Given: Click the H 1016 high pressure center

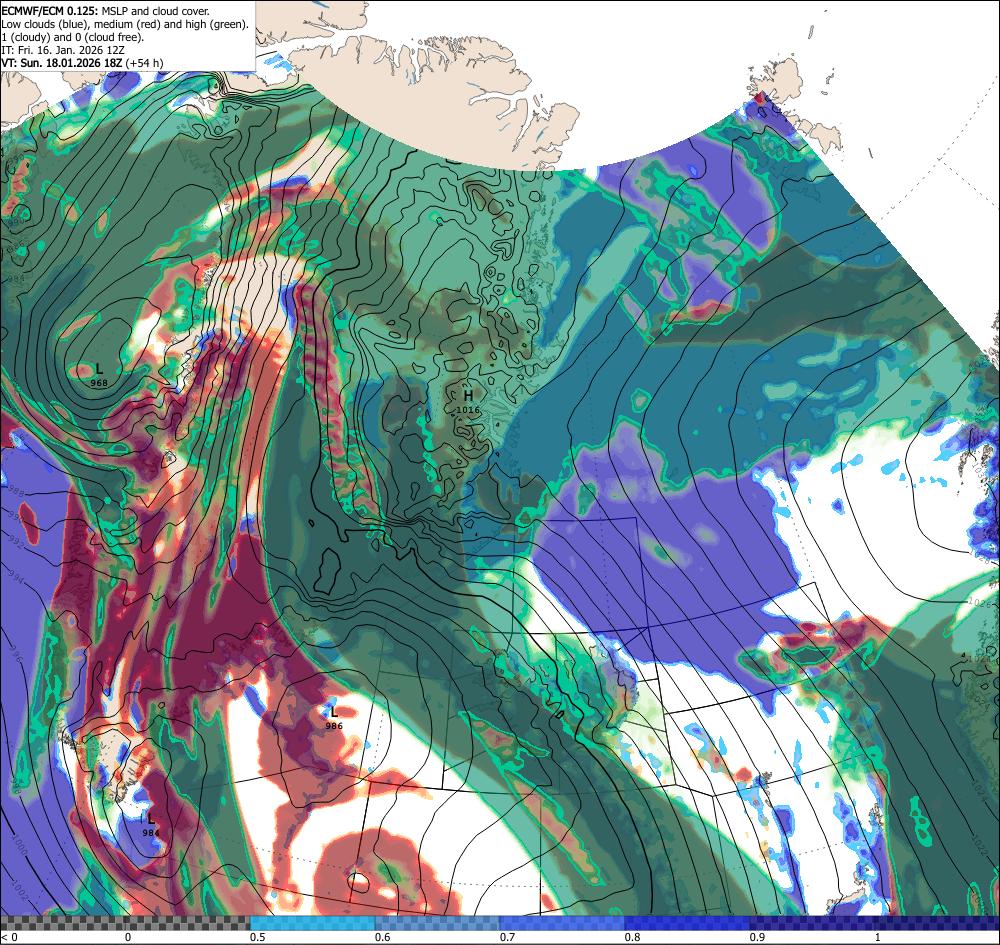Looking at the screenshot, I should point(468,401).
